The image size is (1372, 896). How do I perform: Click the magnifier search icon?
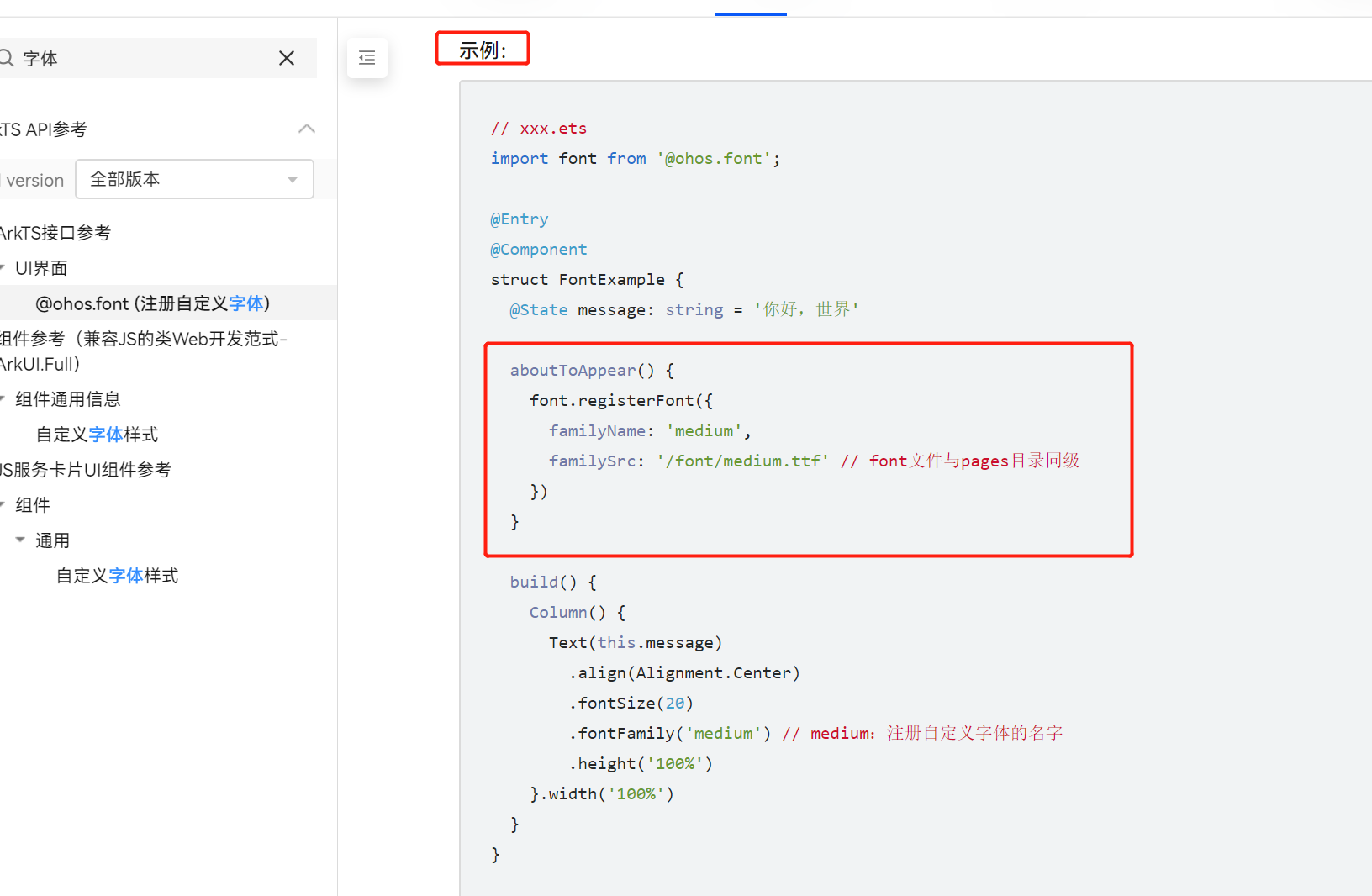point(7,58)
